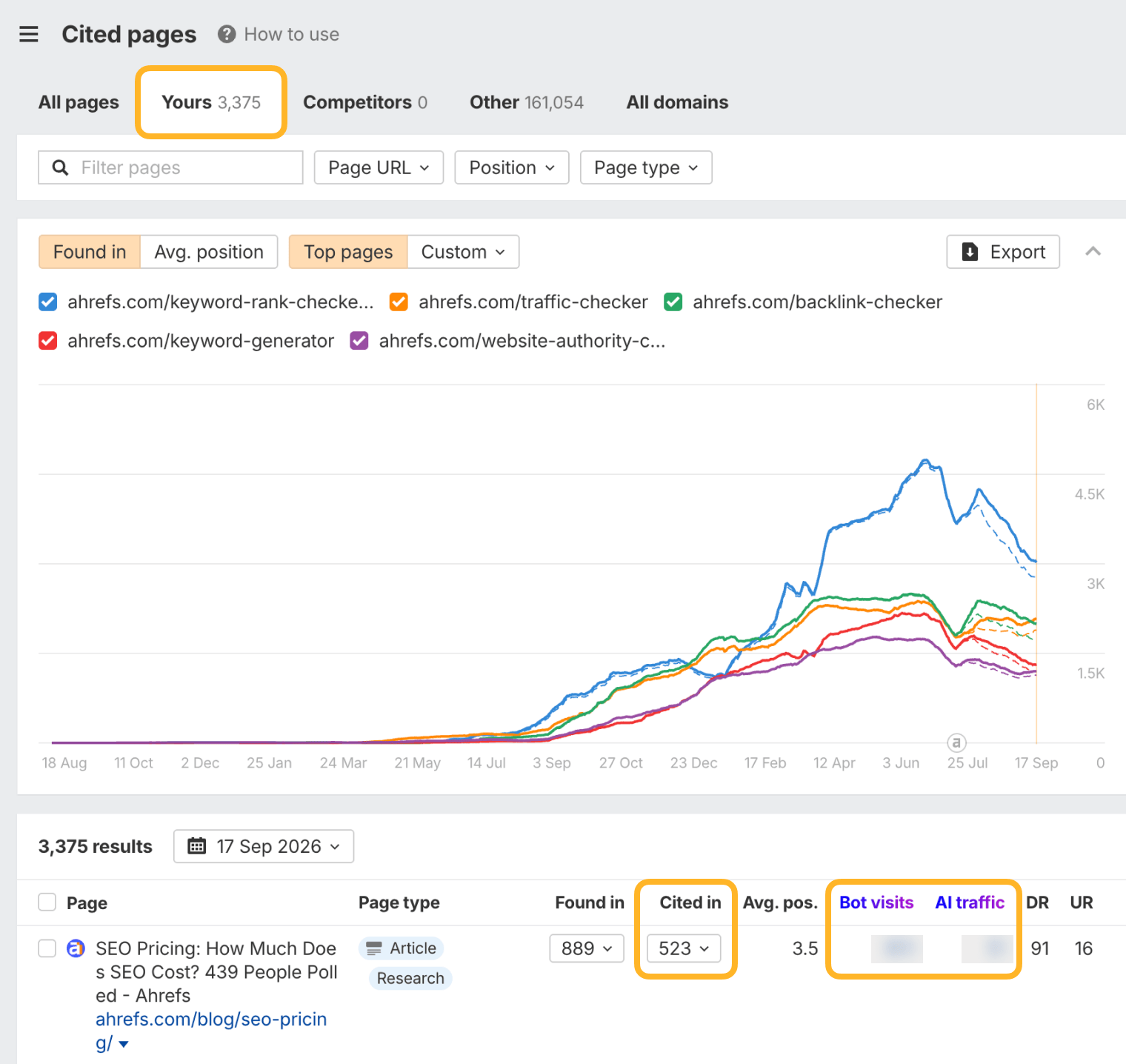Sort by AI traffic column
Viewport: 1126px width, 1064px height.
[970, 902]
